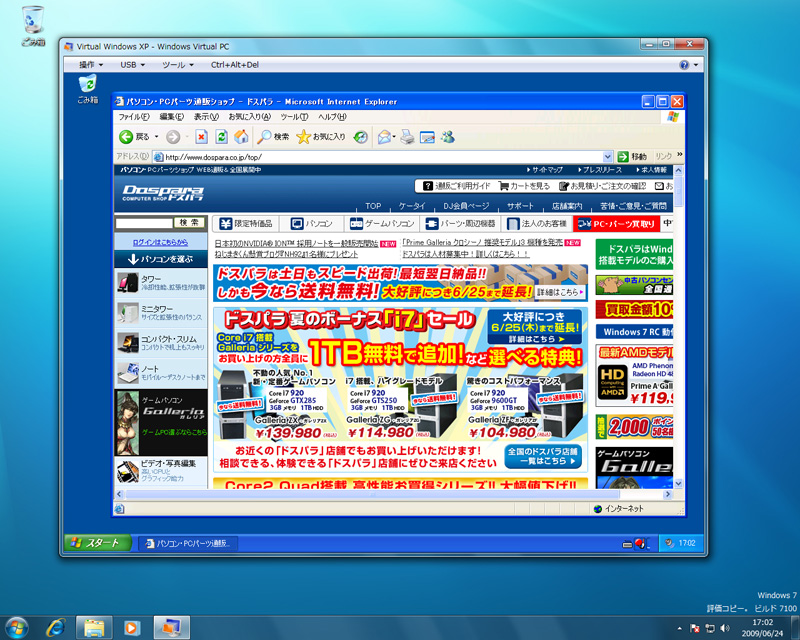
Task: Click the IE Stop loading icon
Action: pos(201,137)
